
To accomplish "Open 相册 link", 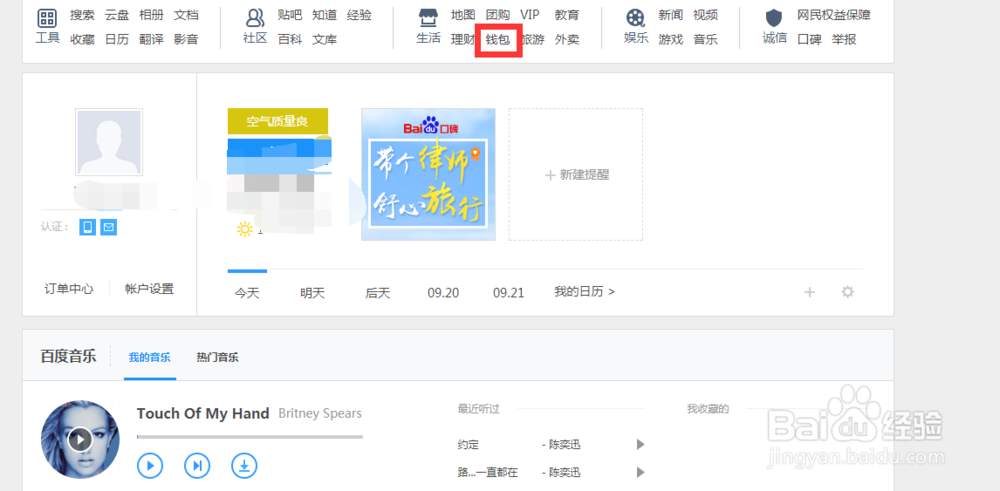I will pos(151,15).
